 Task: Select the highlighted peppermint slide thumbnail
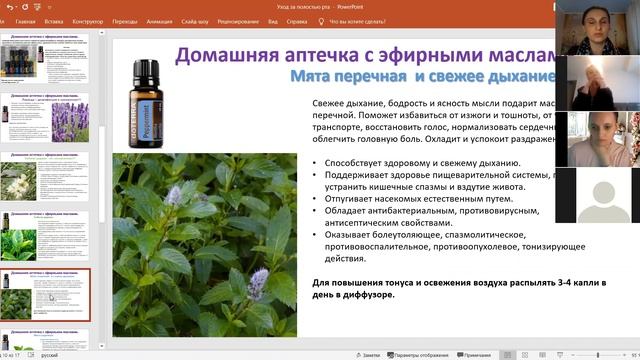tap(45, 295)
